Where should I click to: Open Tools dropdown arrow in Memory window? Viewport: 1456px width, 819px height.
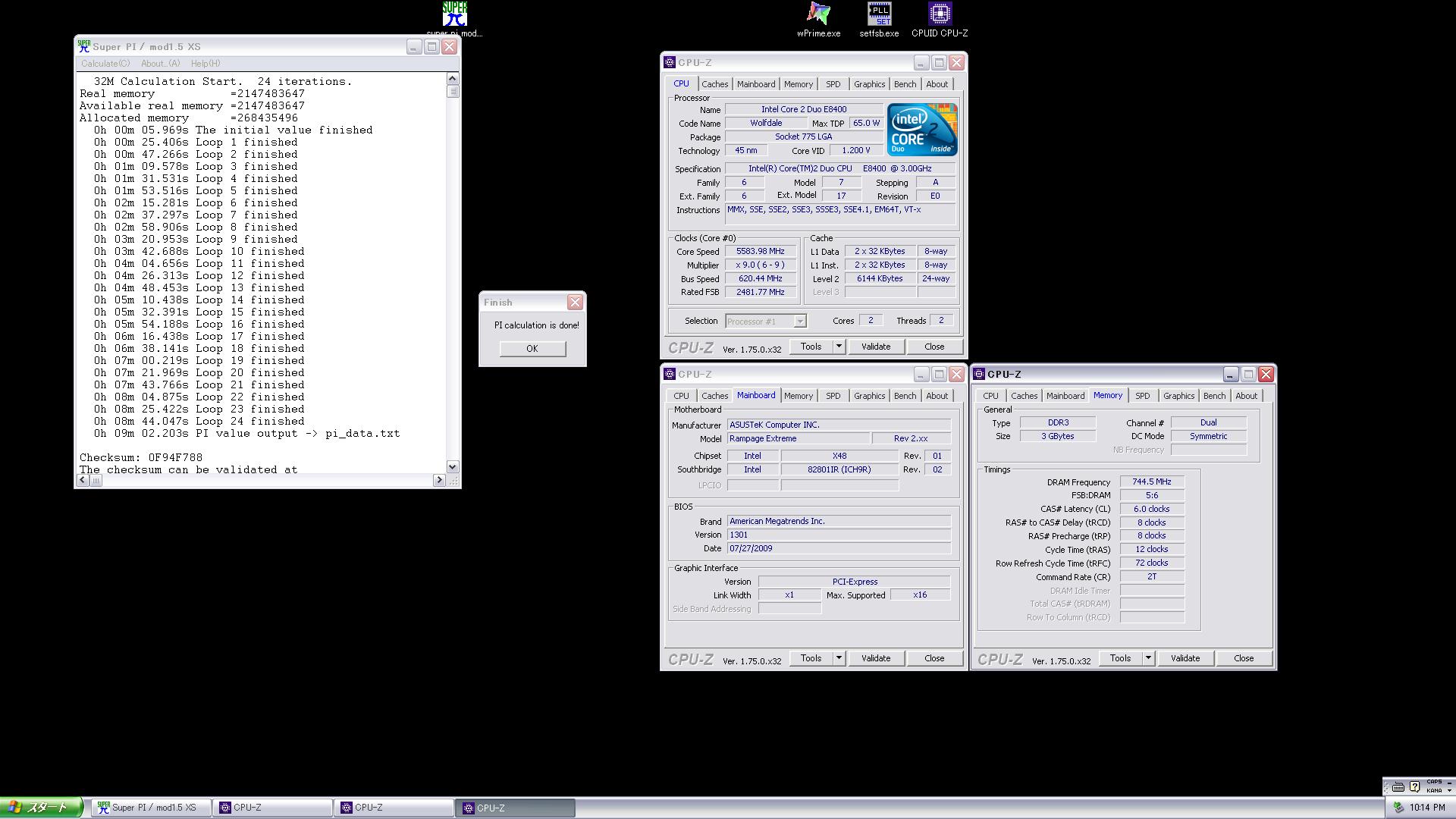pyautogui.click(x=1148, y=658)
